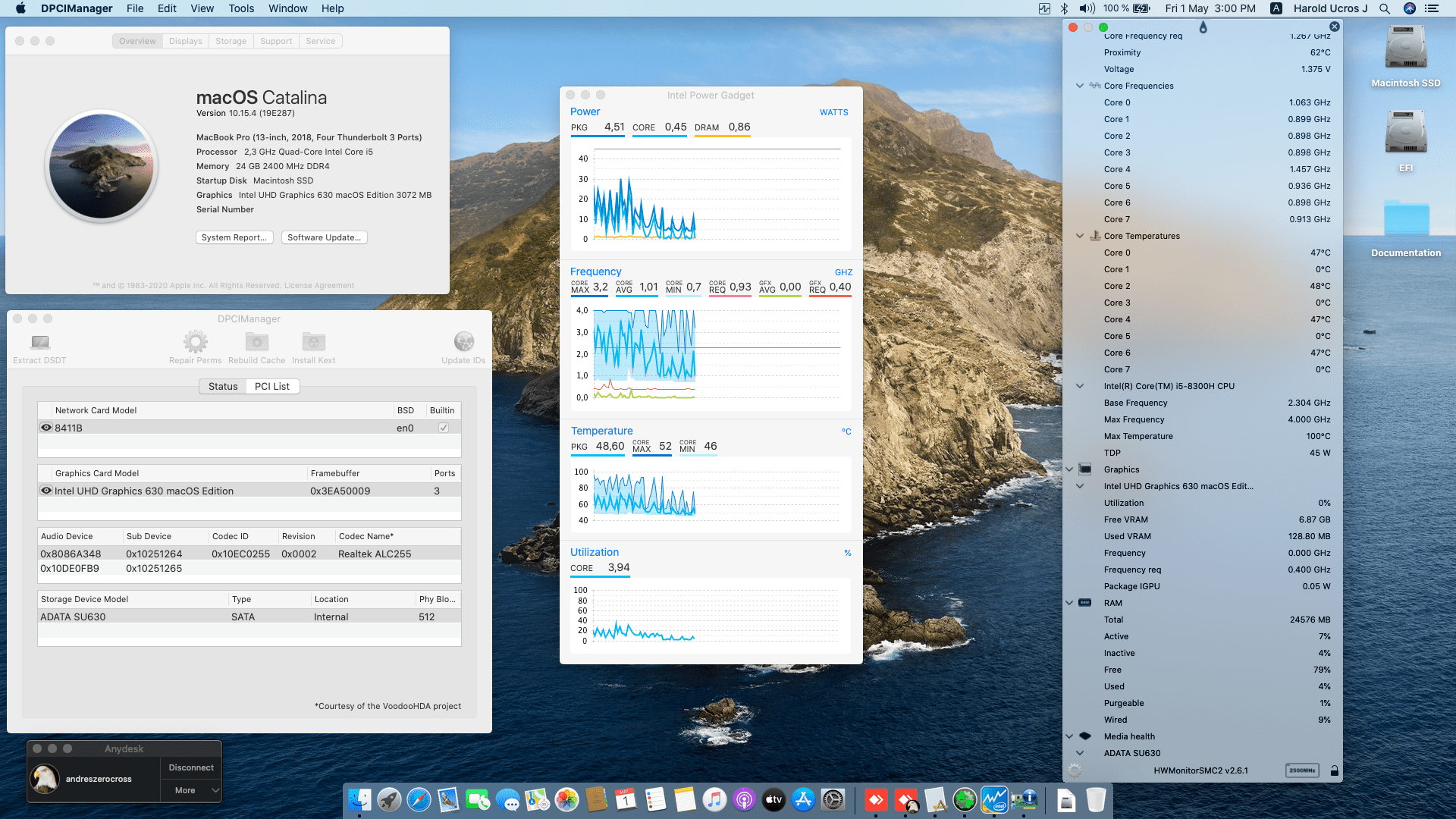
Task: Open Launchpad from the Dock
Action: point(389,799)
